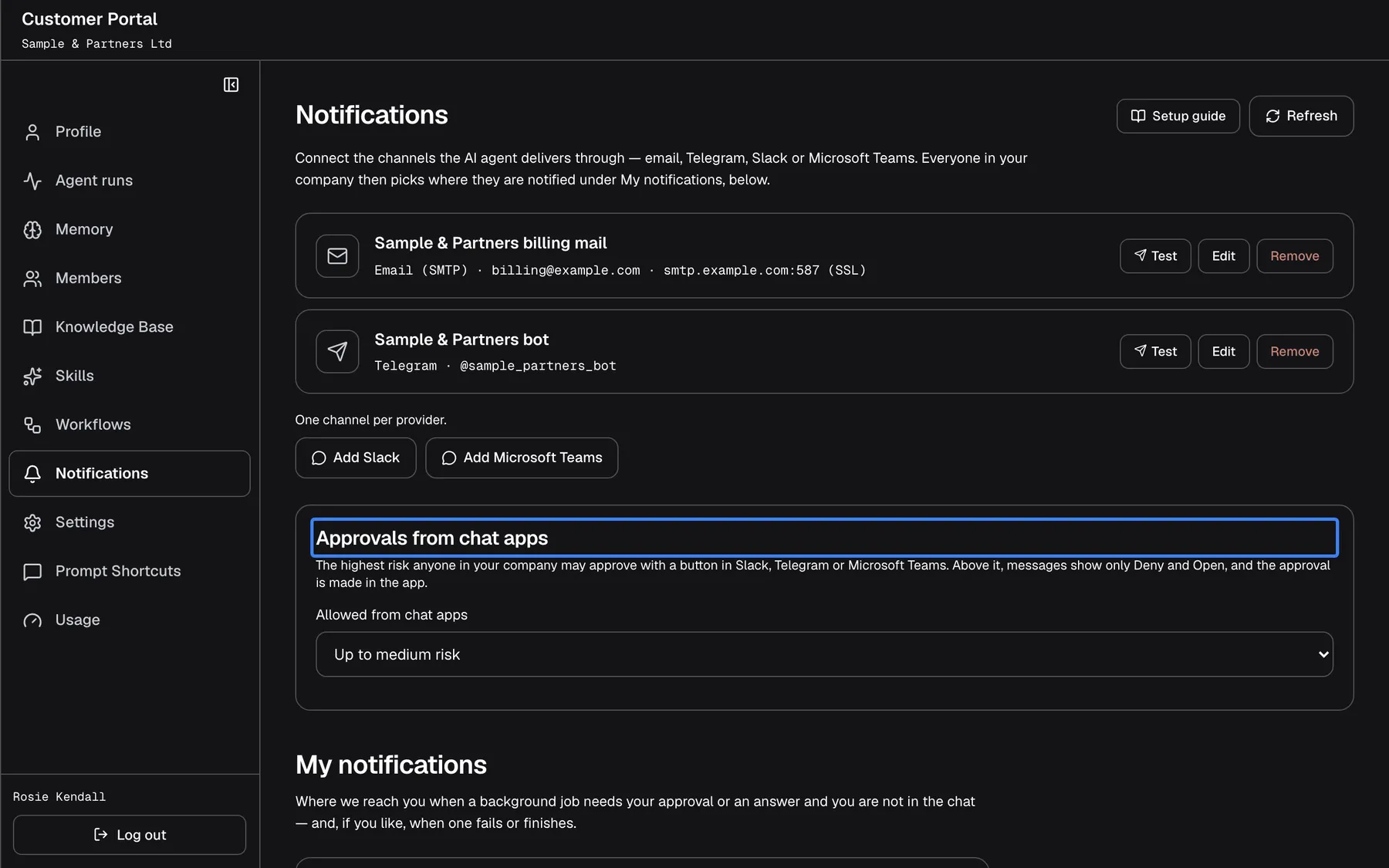Click the user name Rosie Kendall
Image resolution: width=1389 pixels, height=868 pixels.
pos(59,797)
